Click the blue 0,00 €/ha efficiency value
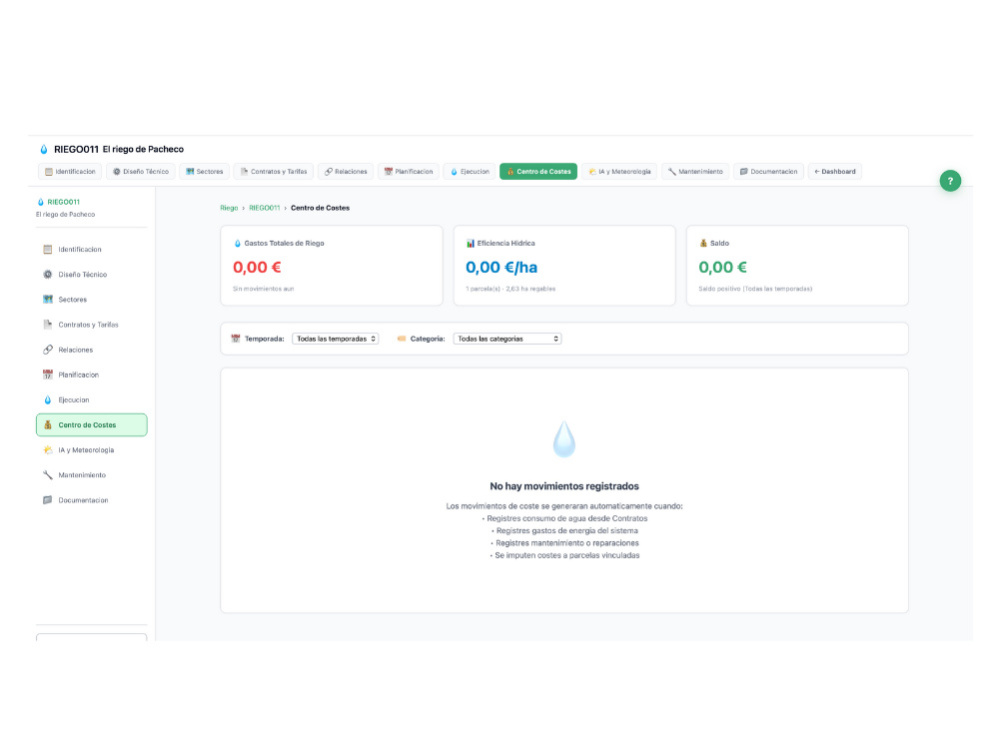Image resolution: width=1000 pixels, height=750 pixels. tap(501, 267)
